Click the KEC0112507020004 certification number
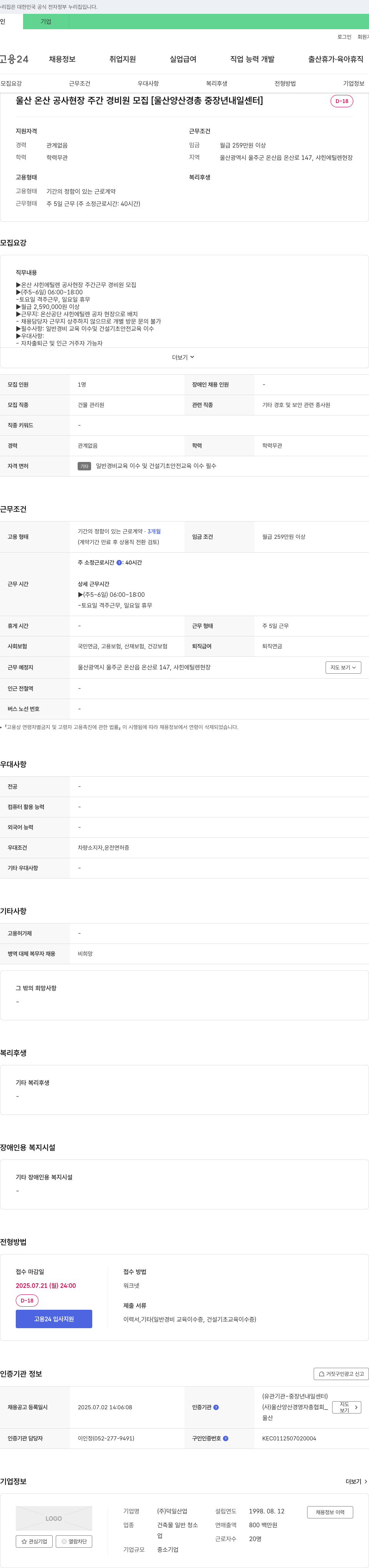Screen dimensions: 369x1568 (x=289, y=1438)
